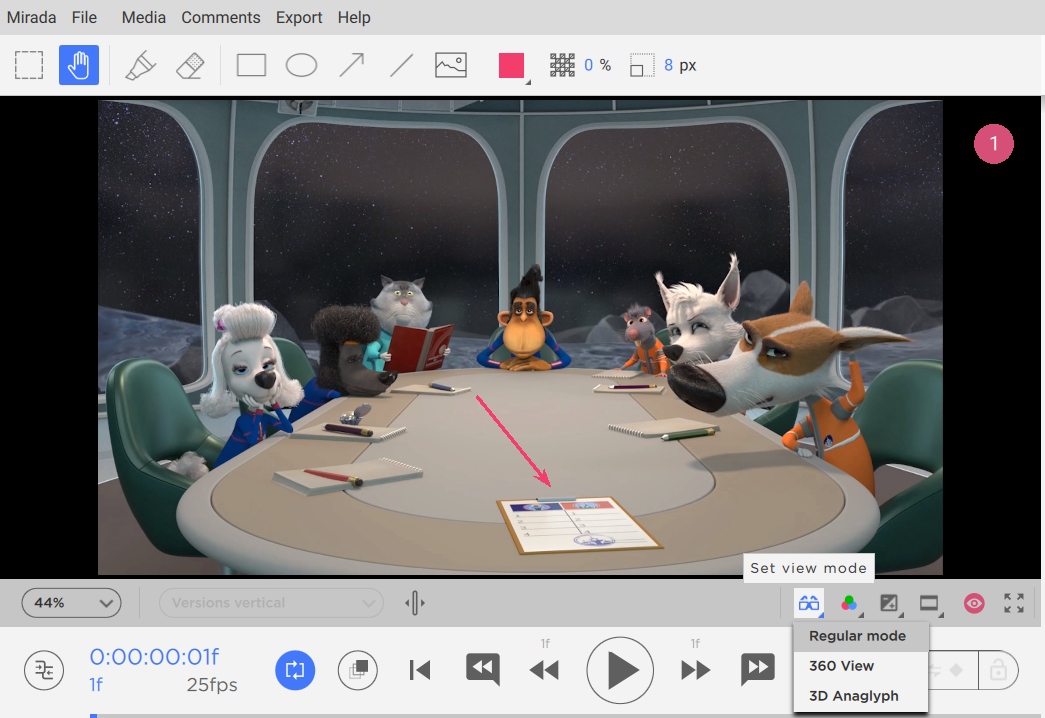Toggle the 3D glasses view mode button
Image resolution: width=1045 pixels, height=718 pixels.
point(809,603)
